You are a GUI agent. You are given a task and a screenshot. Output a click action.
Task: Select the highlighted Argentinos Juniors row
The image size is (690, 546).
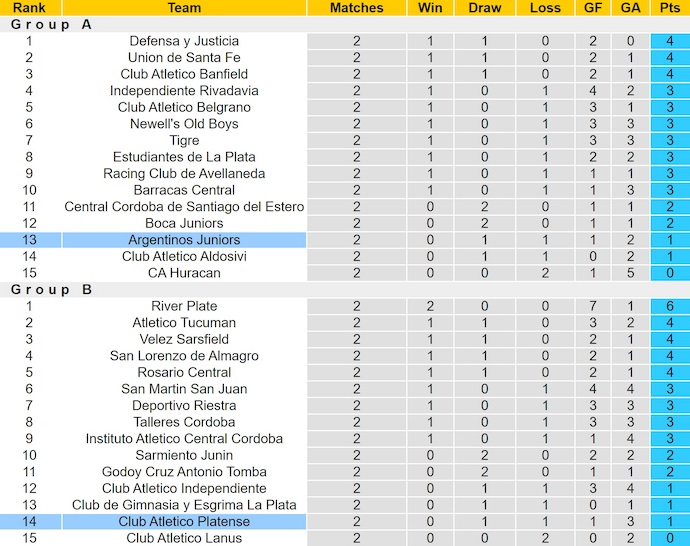pyautogui.click(x=184, y=240)
